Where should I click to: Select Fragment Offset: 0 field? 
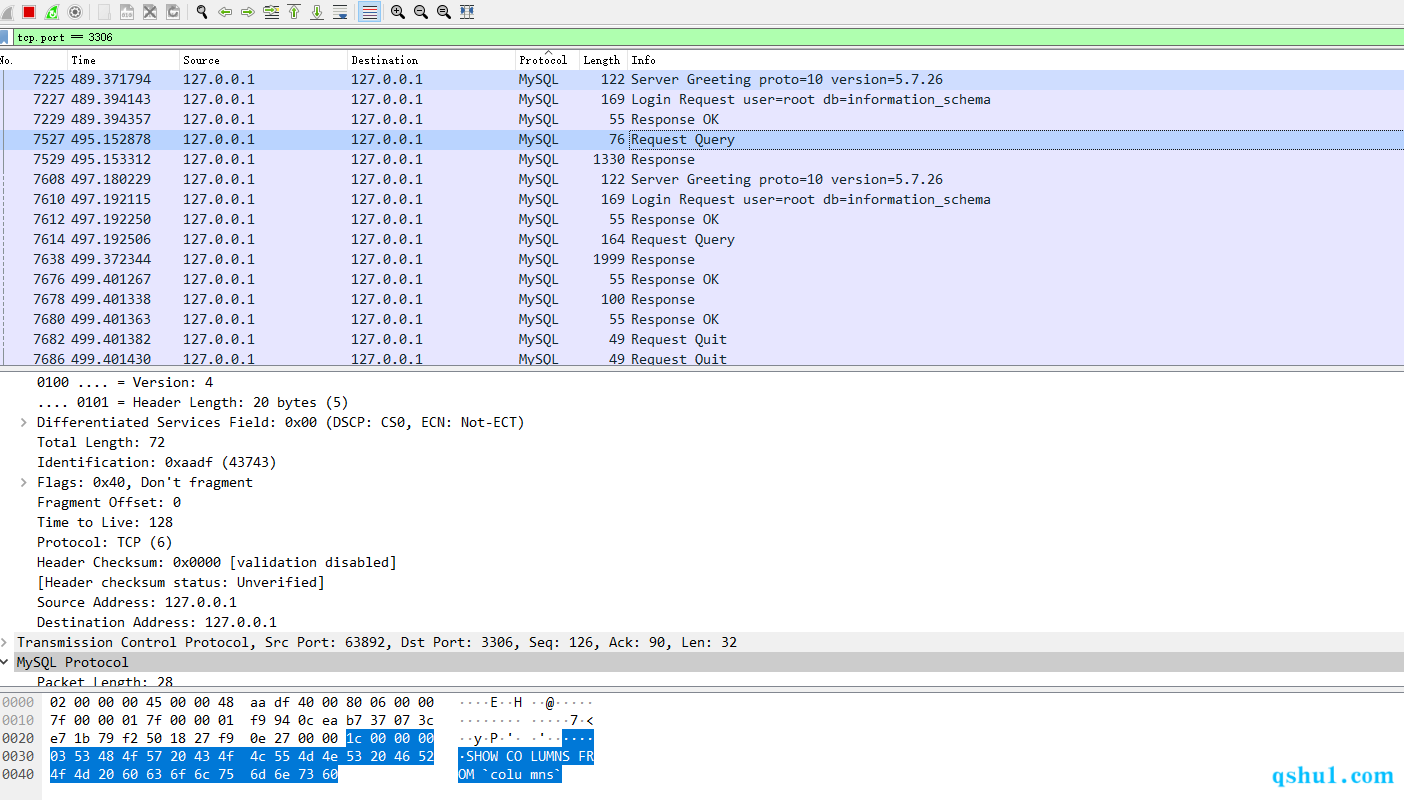[109, 502]
